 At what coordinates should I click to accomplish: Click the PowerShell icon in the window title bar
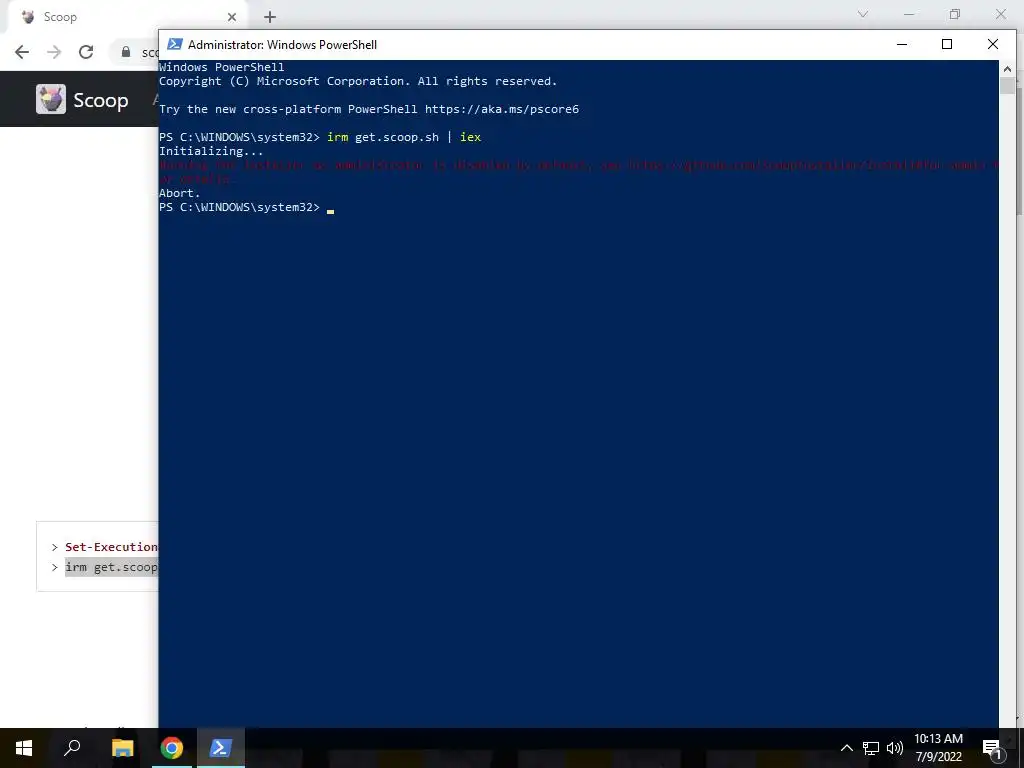[x=174, y=44]
